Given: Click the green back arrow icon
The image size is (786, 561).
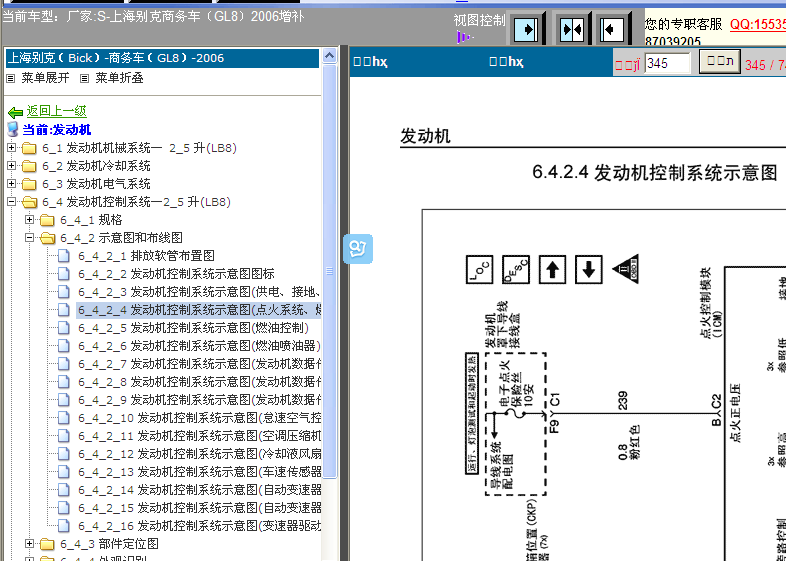Looking at the screenshot, I should click(15, 112).
